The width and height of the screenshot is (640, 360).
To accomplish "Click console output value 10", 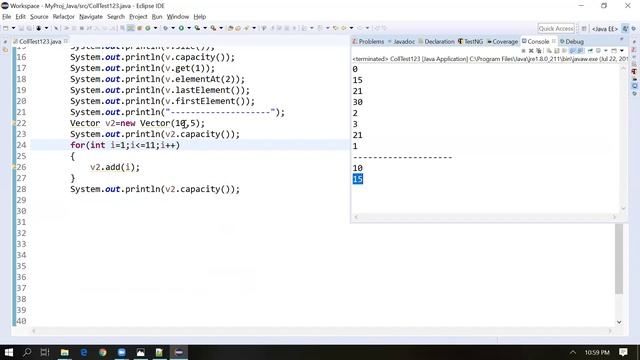I will tap(358, 168).
